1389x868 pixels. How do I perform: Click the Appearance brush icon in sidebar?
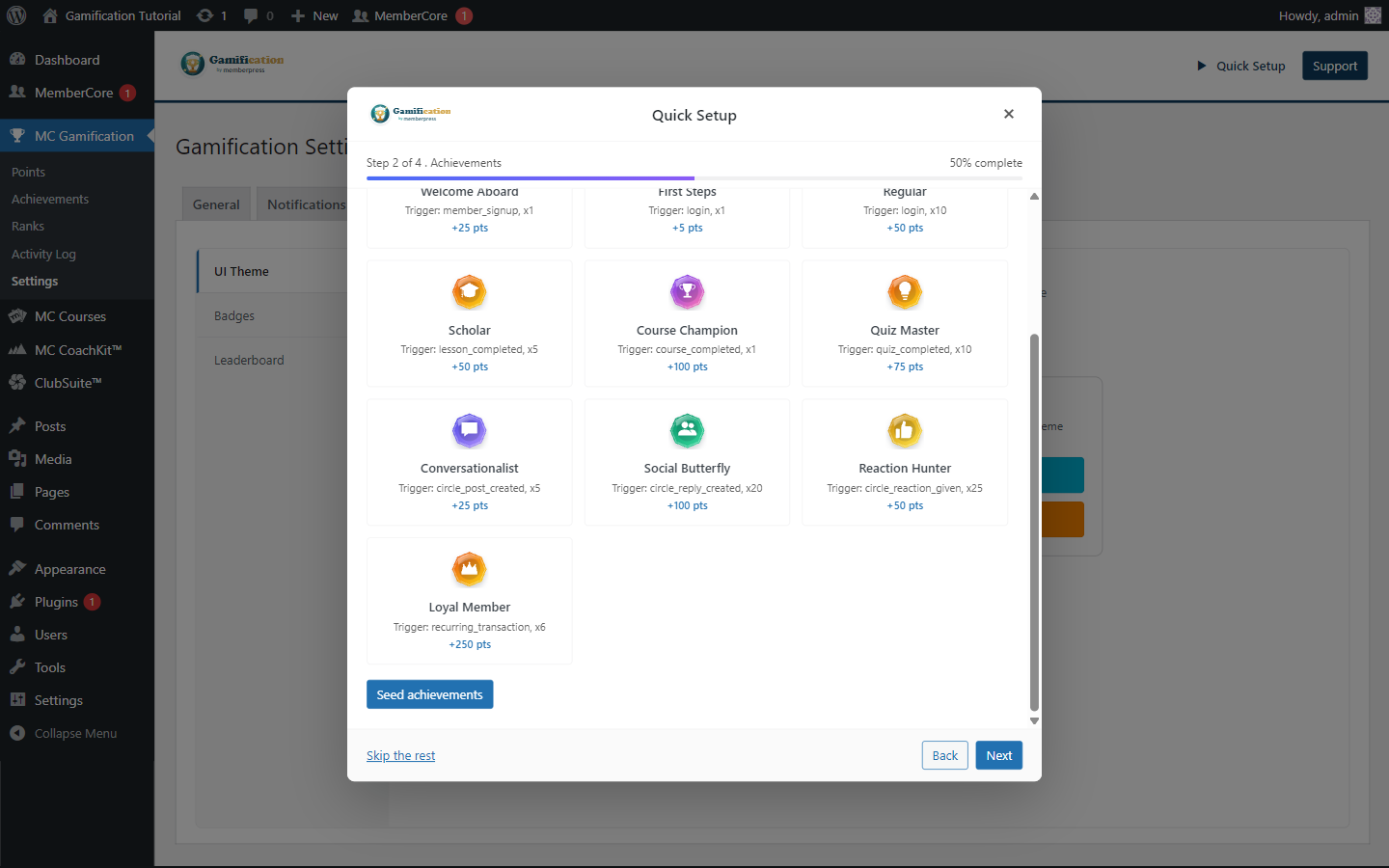pos(17,569)
